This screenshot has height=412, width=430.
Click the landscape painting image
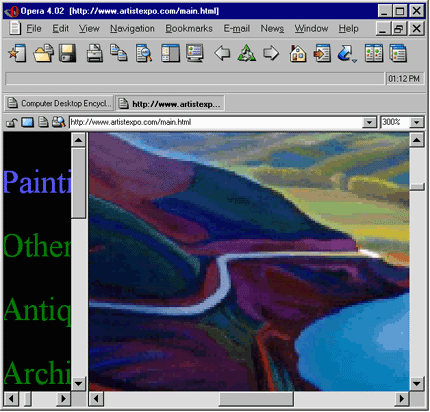click(249, 261)
